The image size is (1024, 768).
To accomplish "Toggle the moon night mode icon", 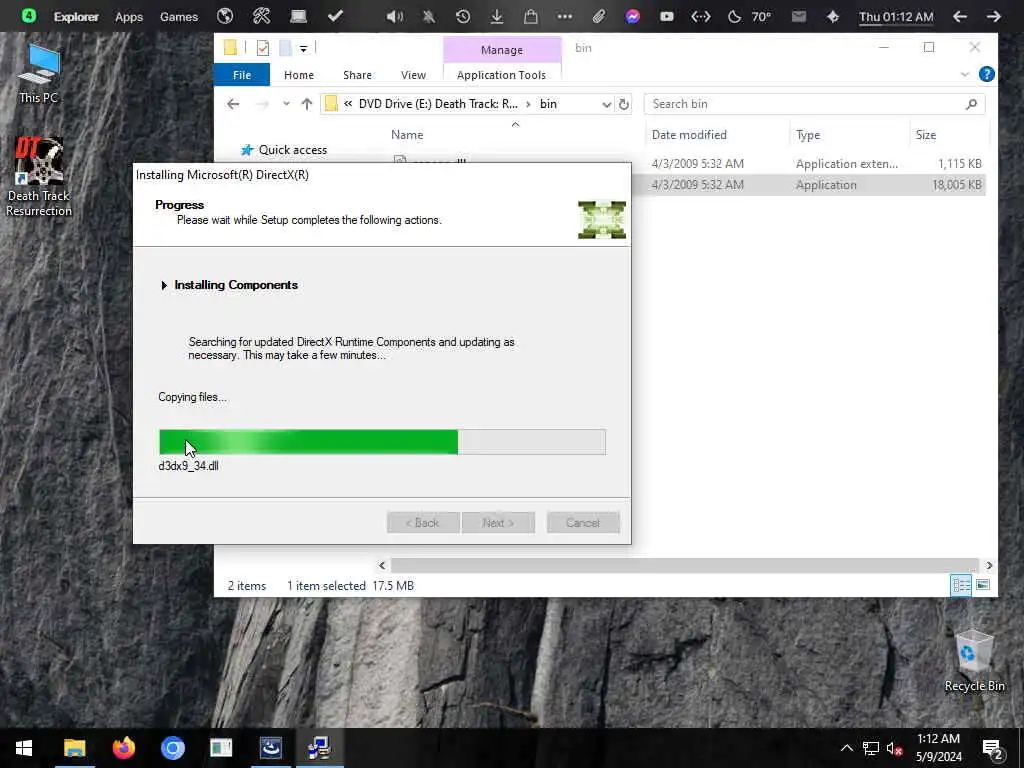I will coord(734,16).
